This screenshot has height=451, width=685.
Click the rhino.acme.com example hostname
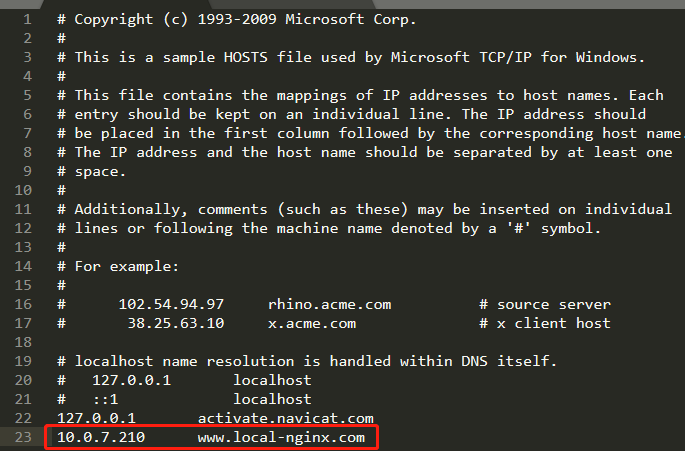pos(329,304)
